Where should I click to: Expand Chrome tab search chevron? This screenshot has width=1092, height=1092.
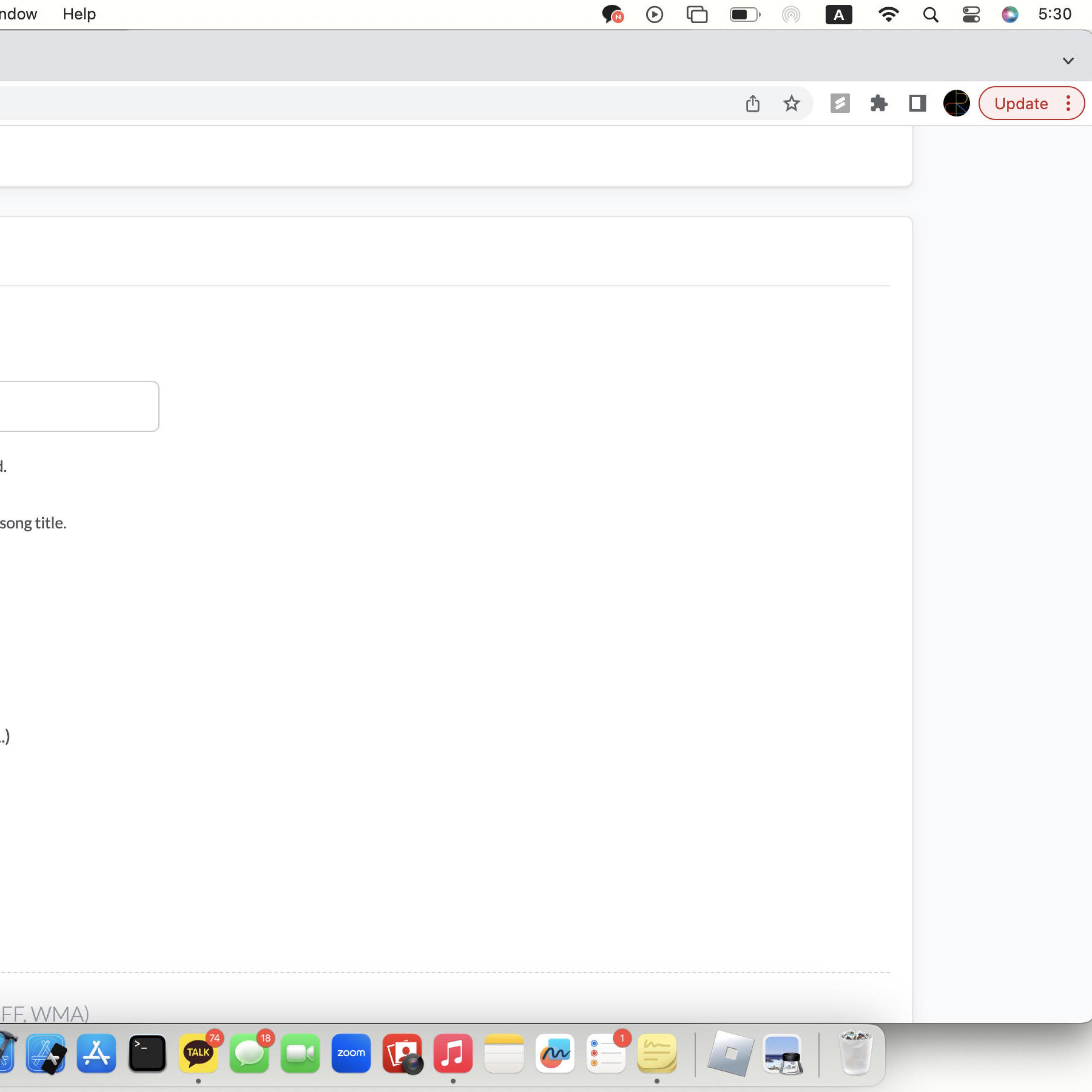(1068, 60)
